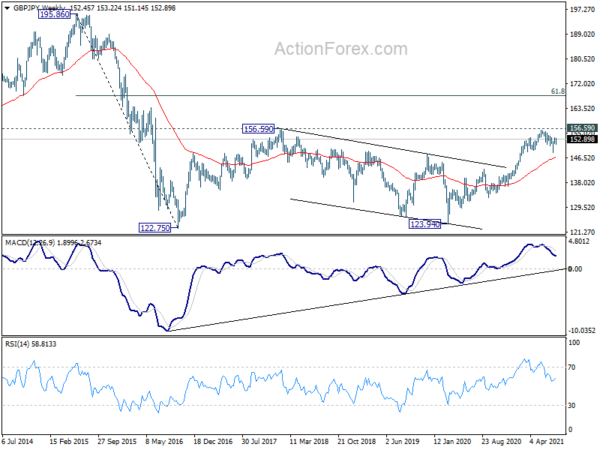
Task: Click the 18 Dec 2016 date label
Action: click(213, 442)
